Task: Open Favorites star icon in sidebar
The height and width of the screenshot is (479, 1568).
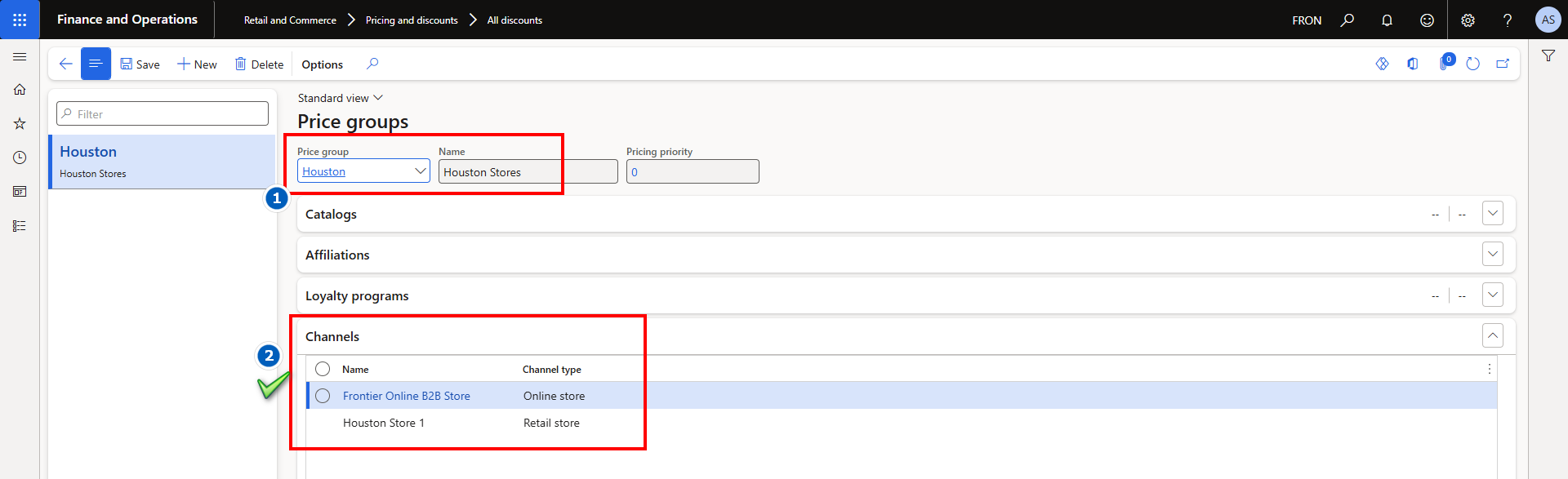Action: (20, 124)
